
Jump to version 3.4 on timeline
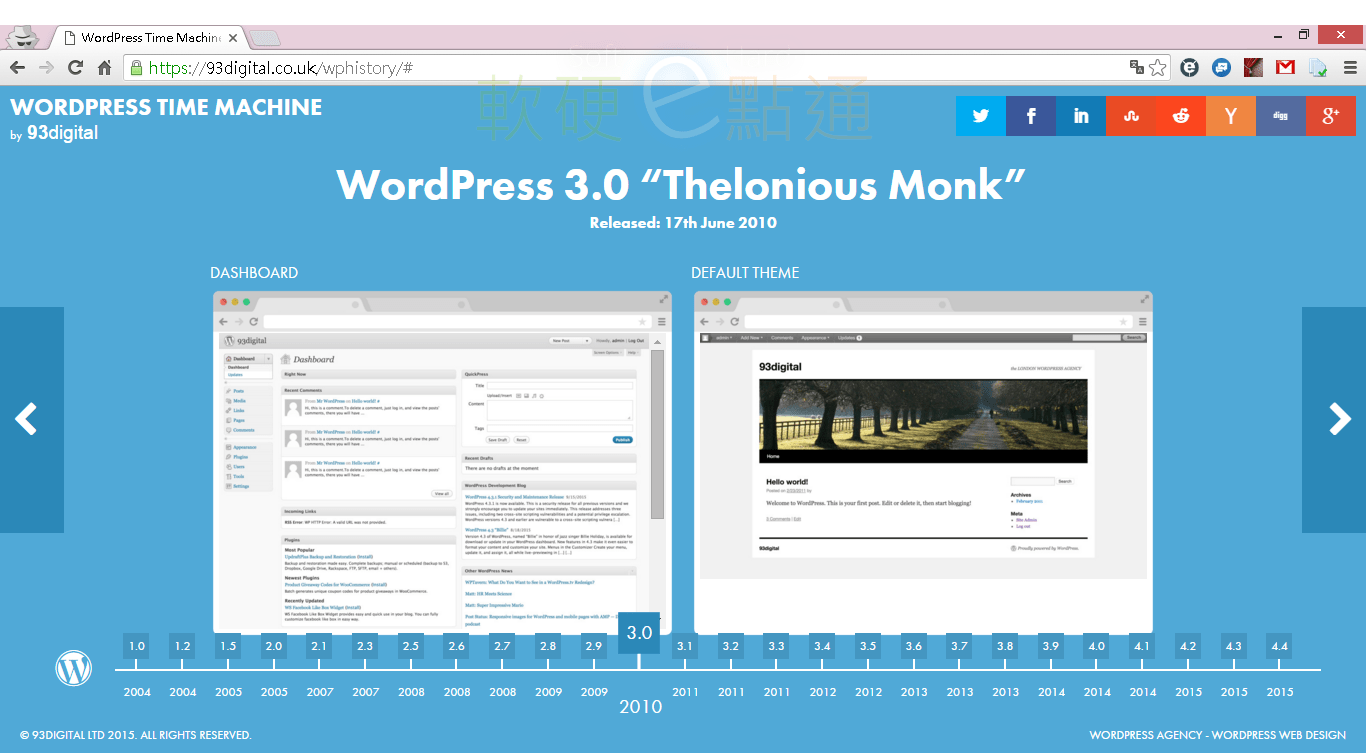click(823, 646)
